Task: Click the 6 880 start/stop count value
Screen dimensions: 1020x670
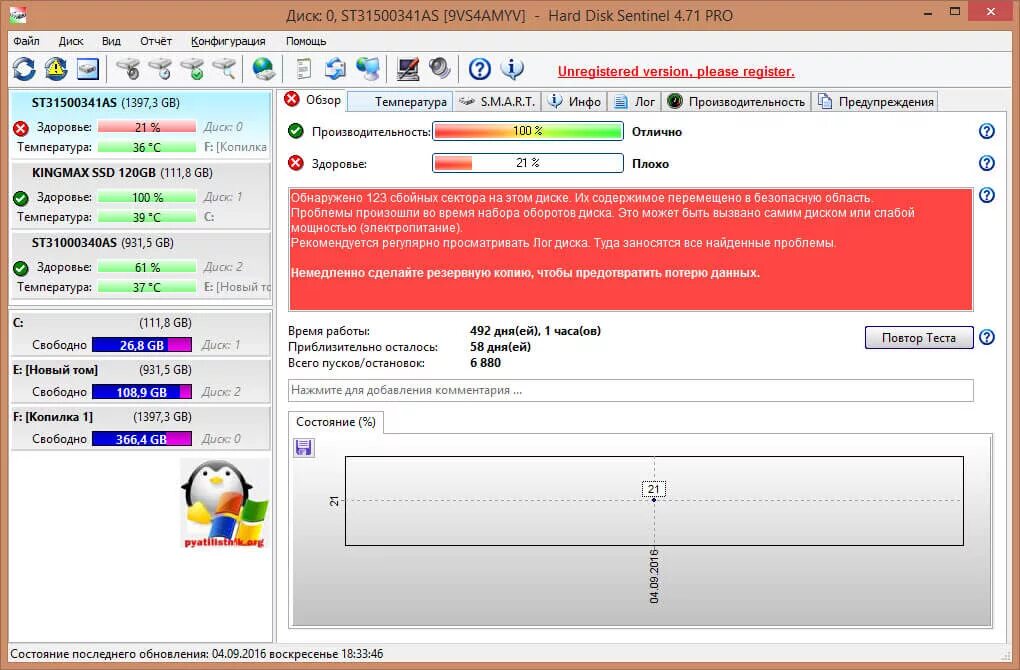Action: click(485, 363)
